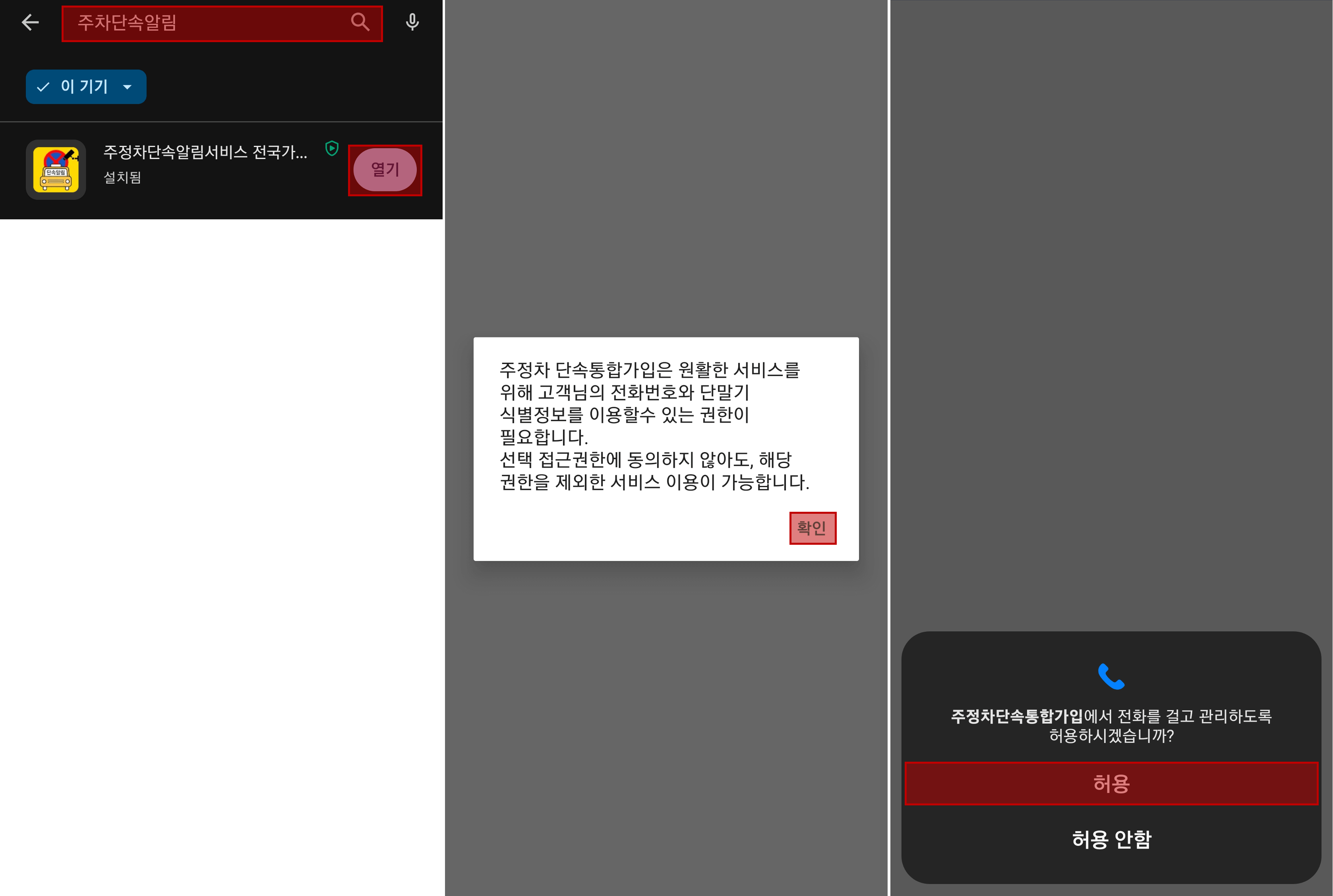The image size is (1333, 896).
Task: Tap inside the 주차단속알림 search input field
Action: 200,22
